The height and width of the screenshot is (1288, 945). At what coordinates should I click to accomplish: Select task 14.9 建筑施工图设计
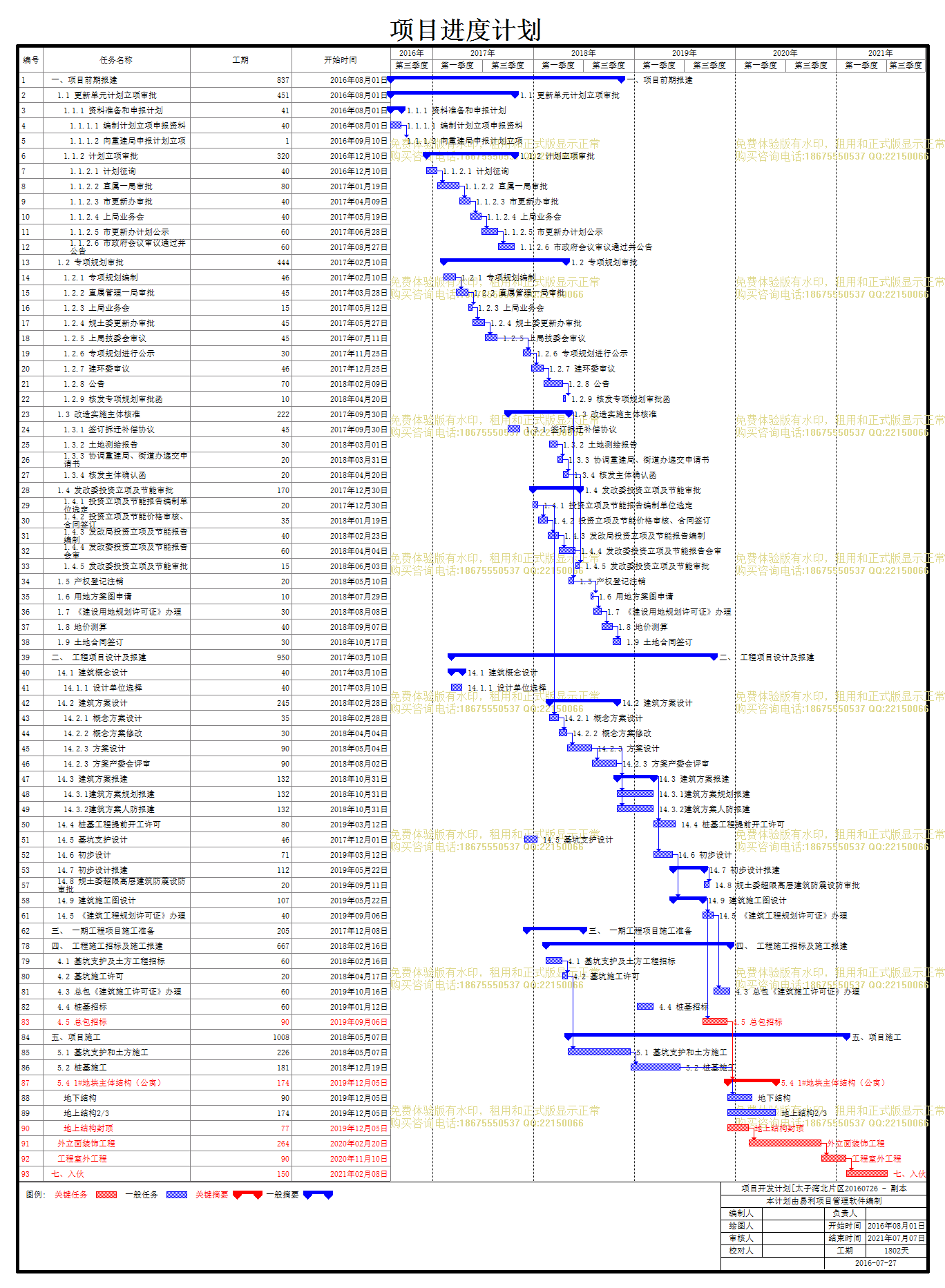[204, 901]
